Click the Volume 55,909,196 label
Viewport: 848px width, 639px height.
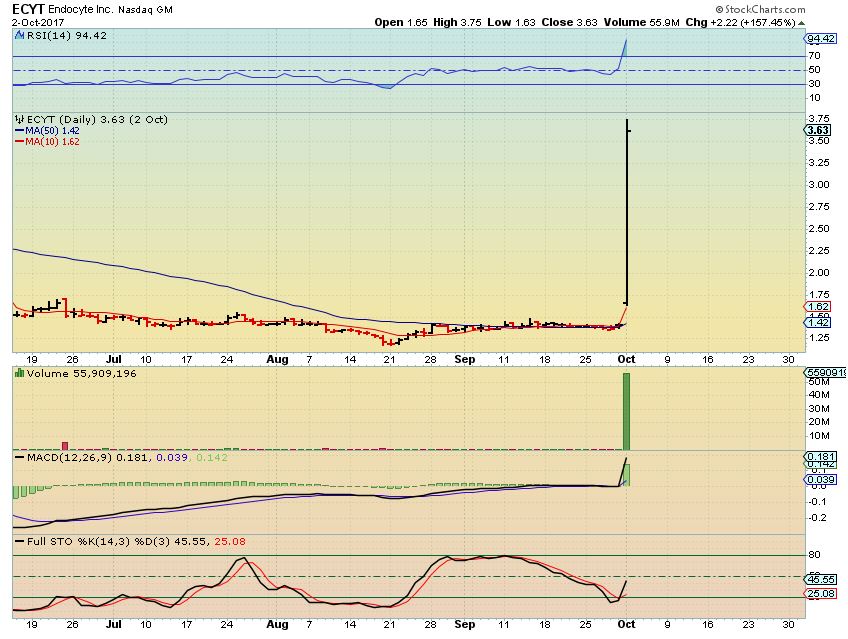point(82,374)
